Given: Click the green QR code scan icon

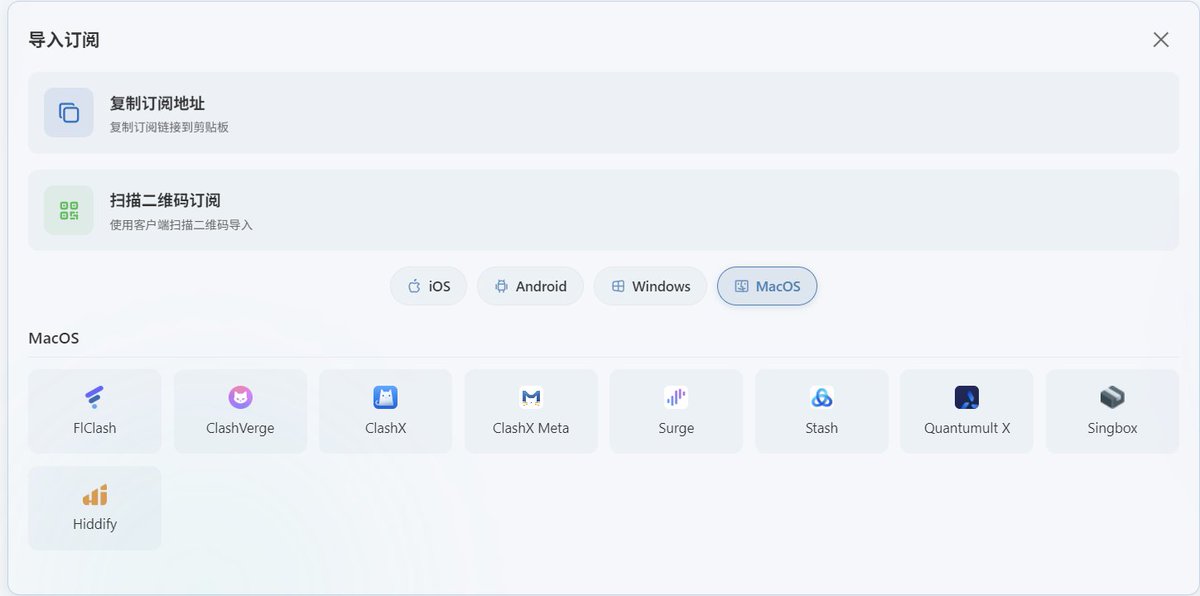Looking at the screenshot, I should (x=69, y=210).
